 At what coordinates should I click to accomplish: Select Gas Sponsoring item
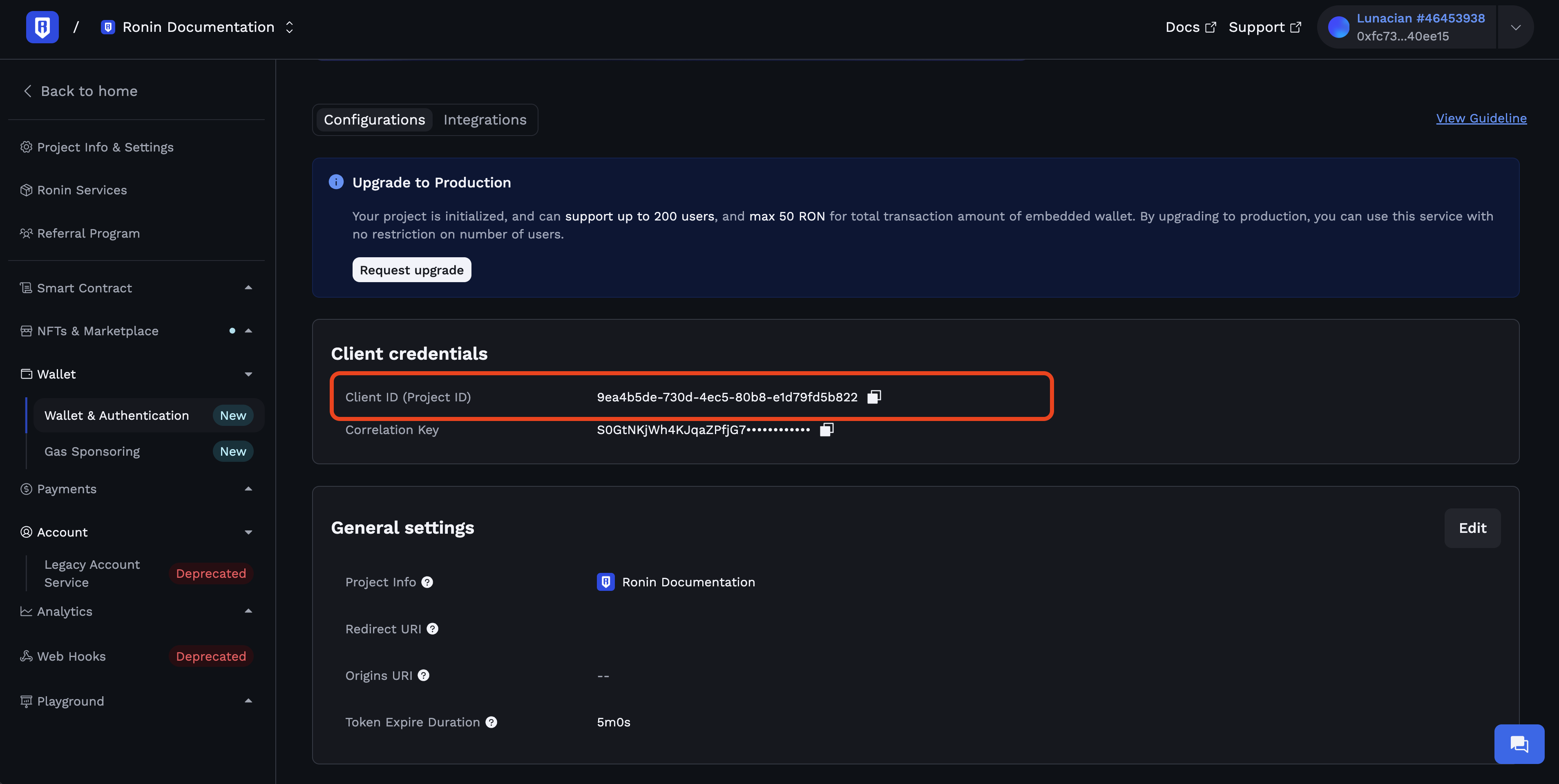click(x=149, y=451)
